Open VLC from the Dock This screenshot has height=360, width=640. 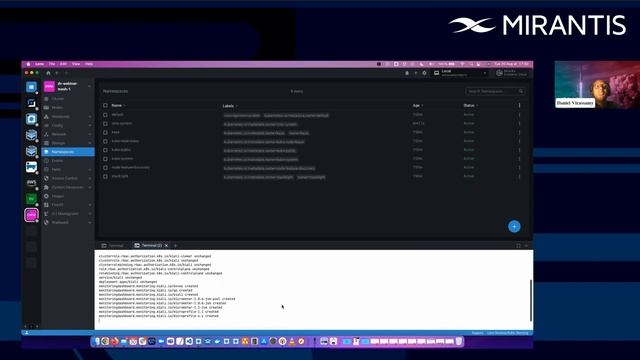pyautogui.click(x=292, y=341)
